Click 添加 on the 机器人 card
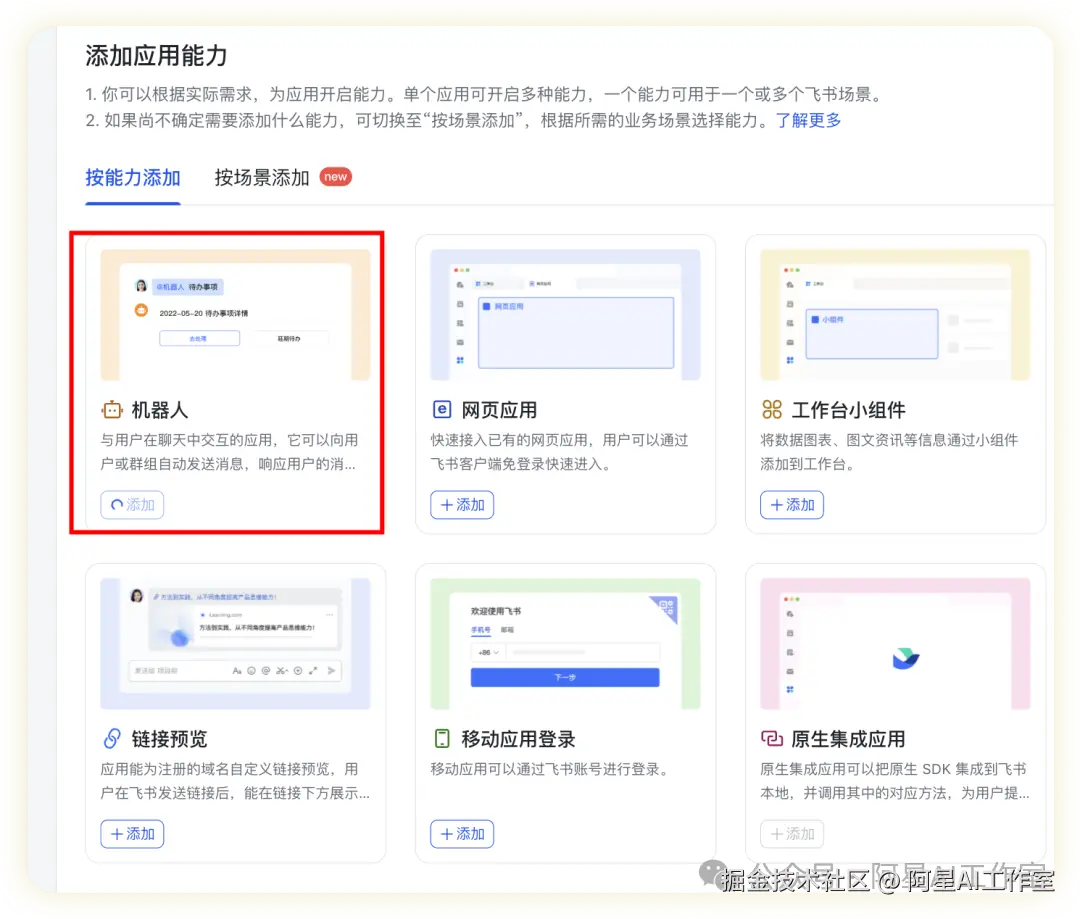The height and width of the screenshot is (919, 1080). (131, 505)
